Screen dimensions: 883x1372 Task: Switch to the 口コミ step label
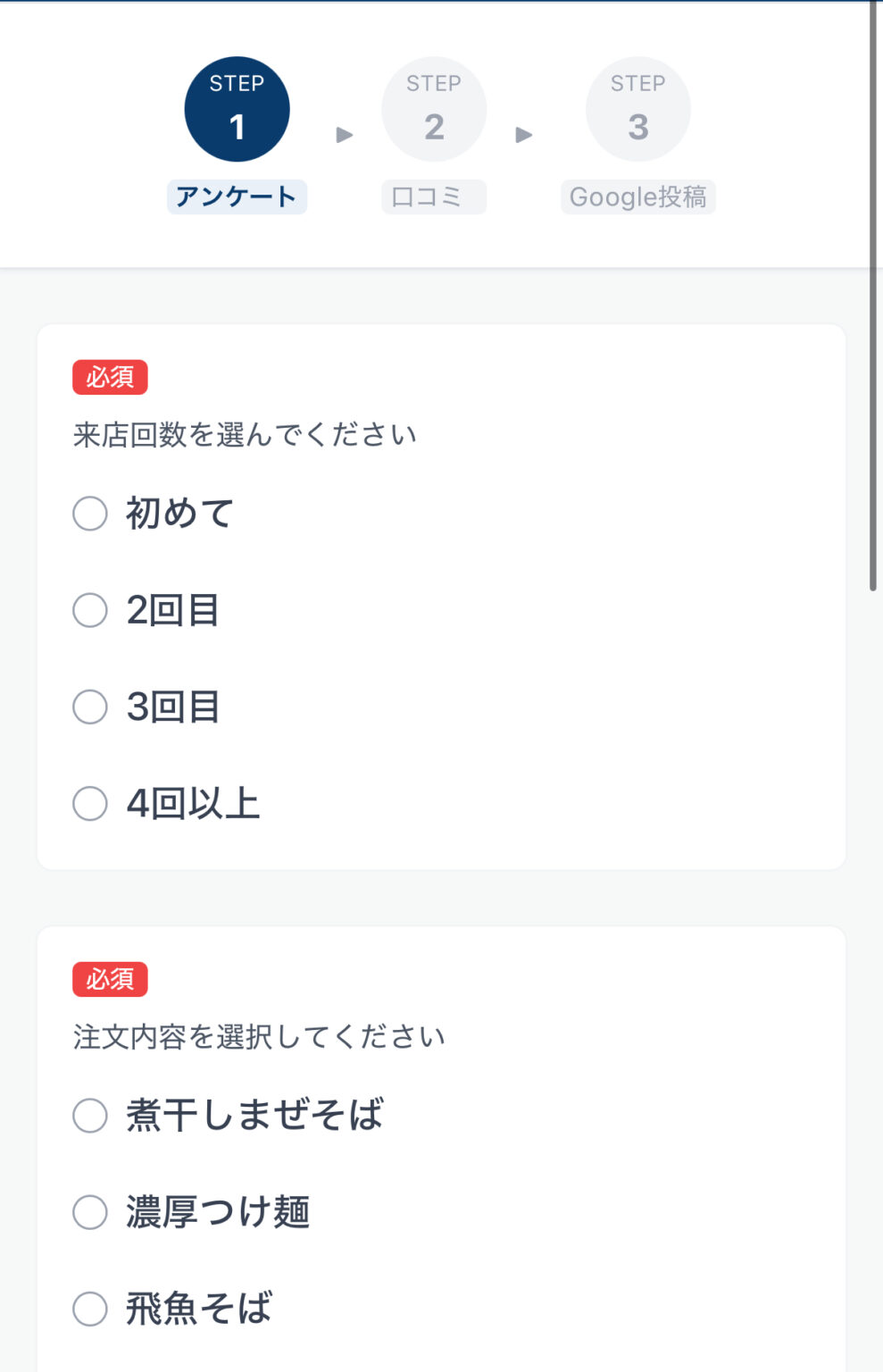434,197
